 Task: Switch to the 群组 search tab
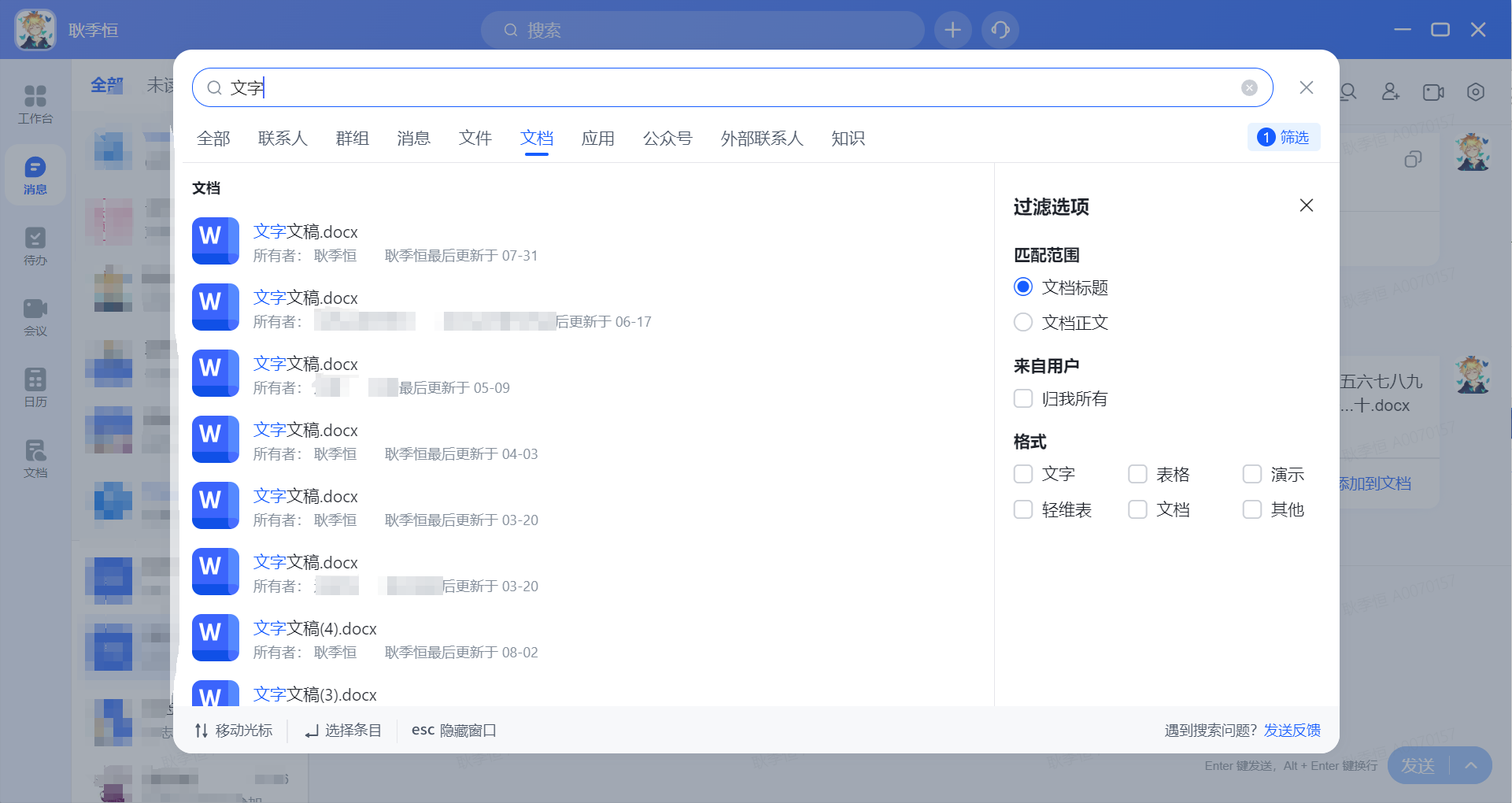coord(352,139)
